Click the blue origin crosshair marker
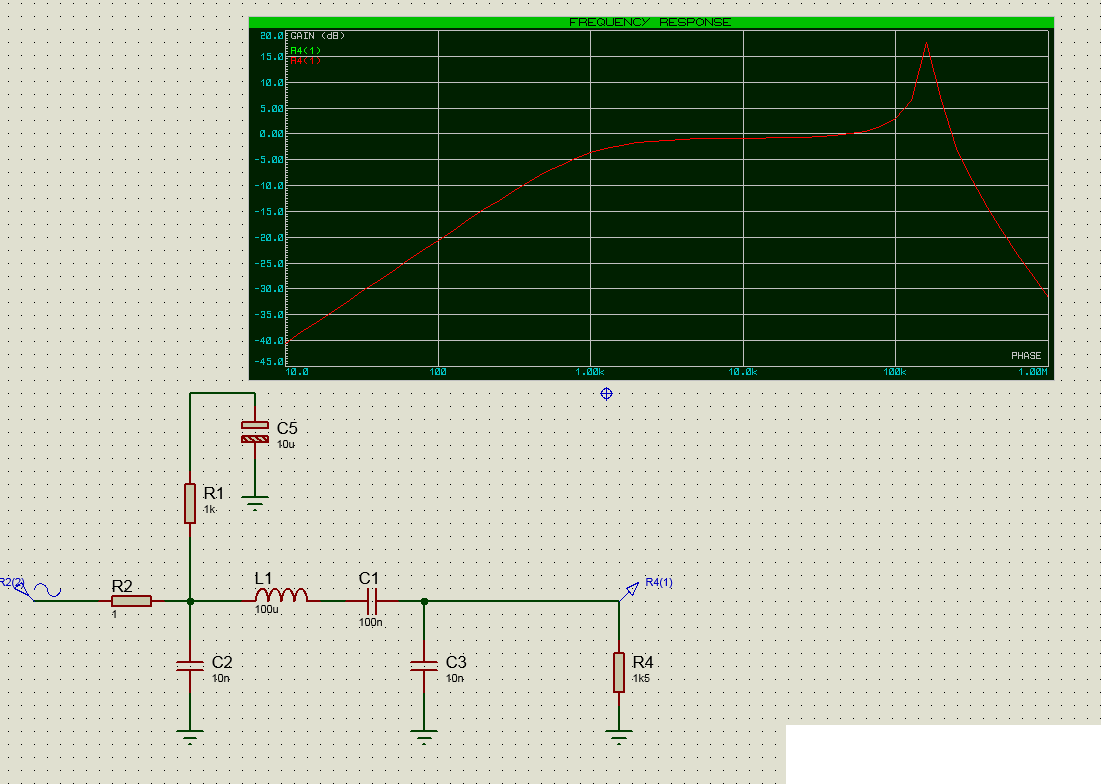 pos(607,394)
